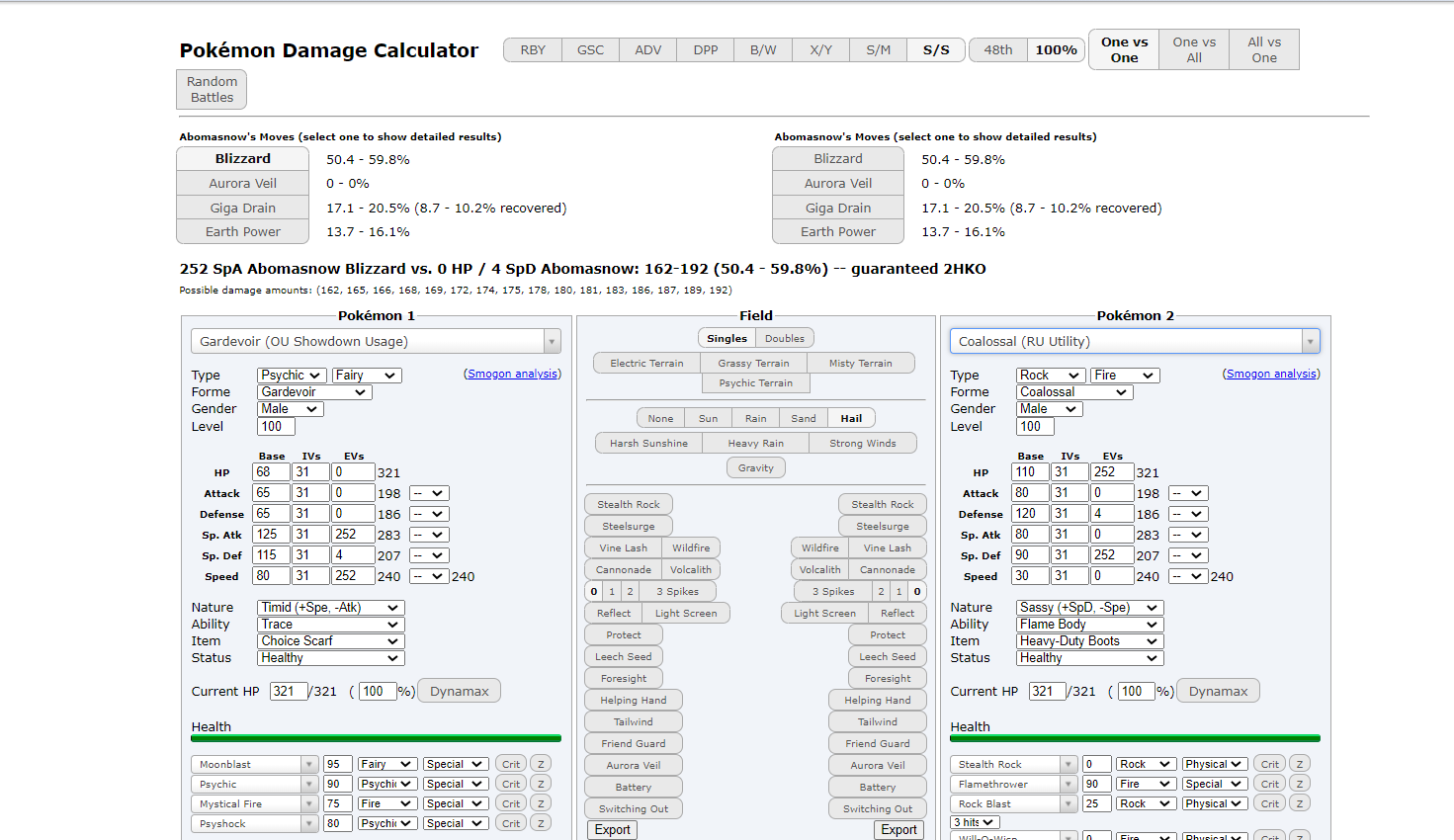Switch to One vs All mode
The height and width of the screenshot is (840, 1454).
click(1194, 49)
